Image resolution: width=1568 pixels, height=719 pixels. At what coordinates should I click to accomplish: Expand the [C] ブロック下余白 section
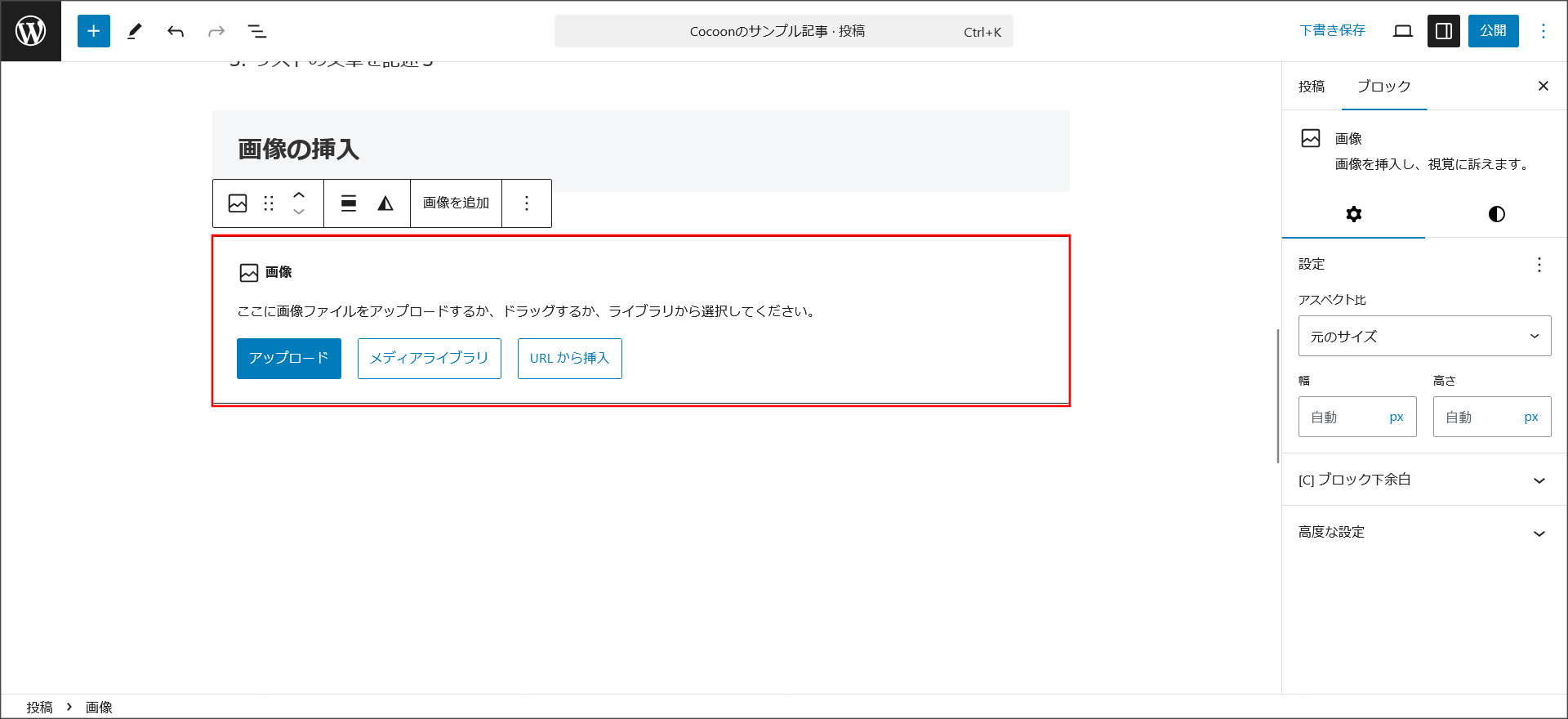[x=1424, y=480]
